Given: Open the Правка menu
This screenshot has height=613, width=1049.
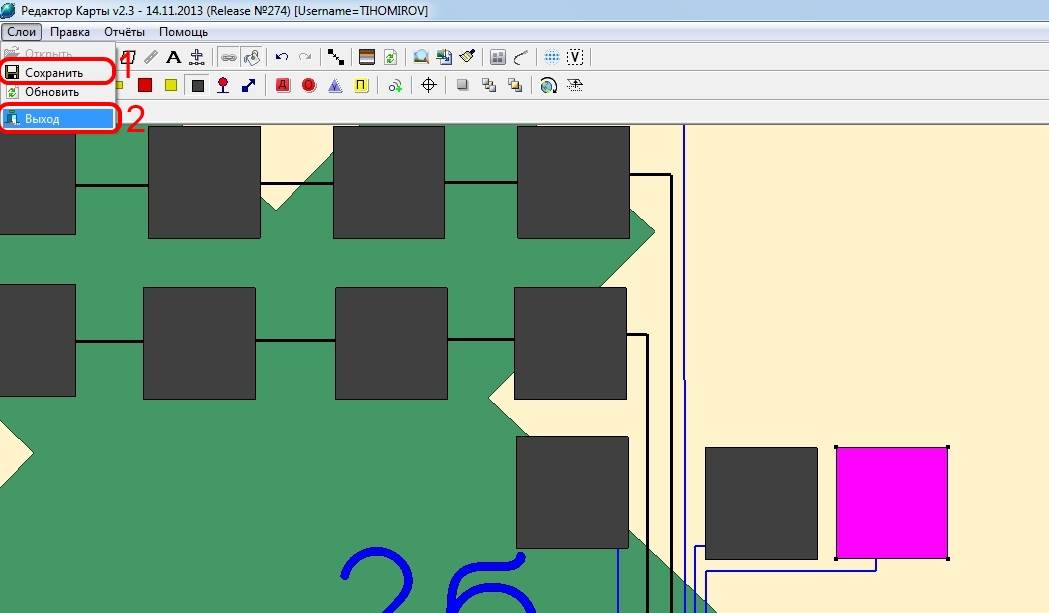Looking at the screenshot, I should 70,31.
